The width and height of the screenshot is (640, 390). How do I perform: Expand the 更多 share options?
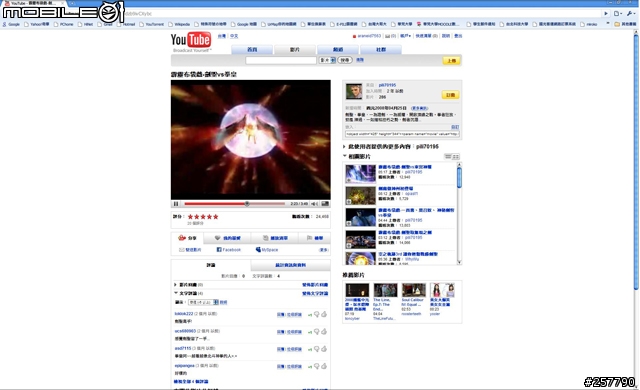(324, 250)
